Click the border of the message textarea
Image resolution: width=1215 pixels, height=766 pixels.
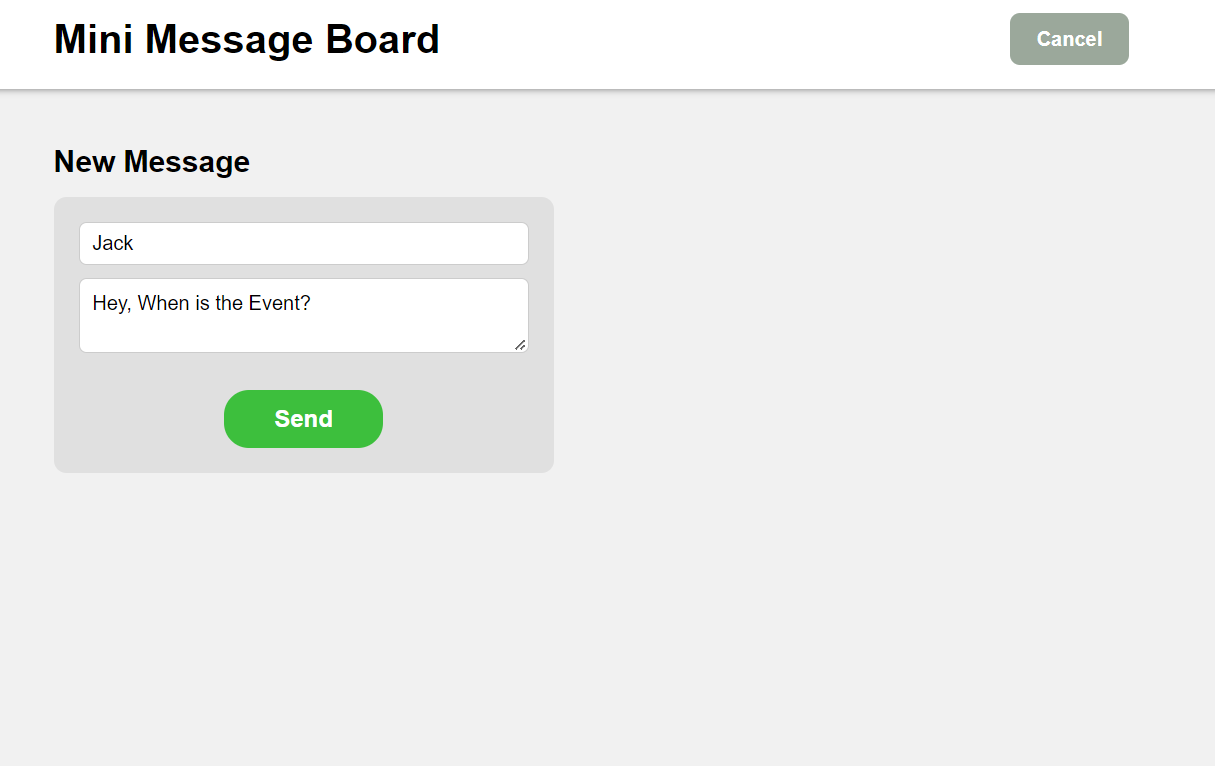pos(303,280)
